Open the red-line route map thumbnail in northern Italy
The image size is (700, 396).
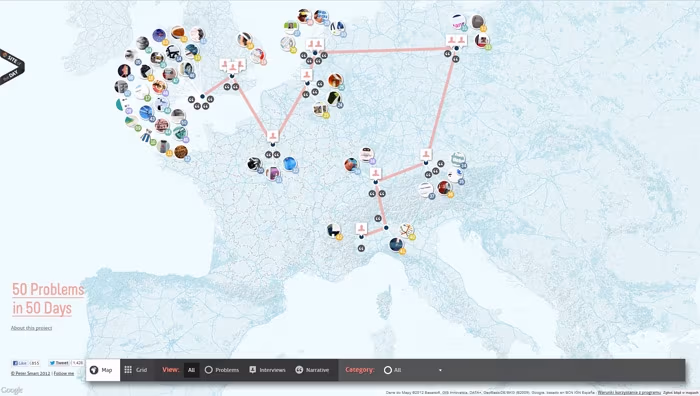pyautogui.click(x=406, y=230)
